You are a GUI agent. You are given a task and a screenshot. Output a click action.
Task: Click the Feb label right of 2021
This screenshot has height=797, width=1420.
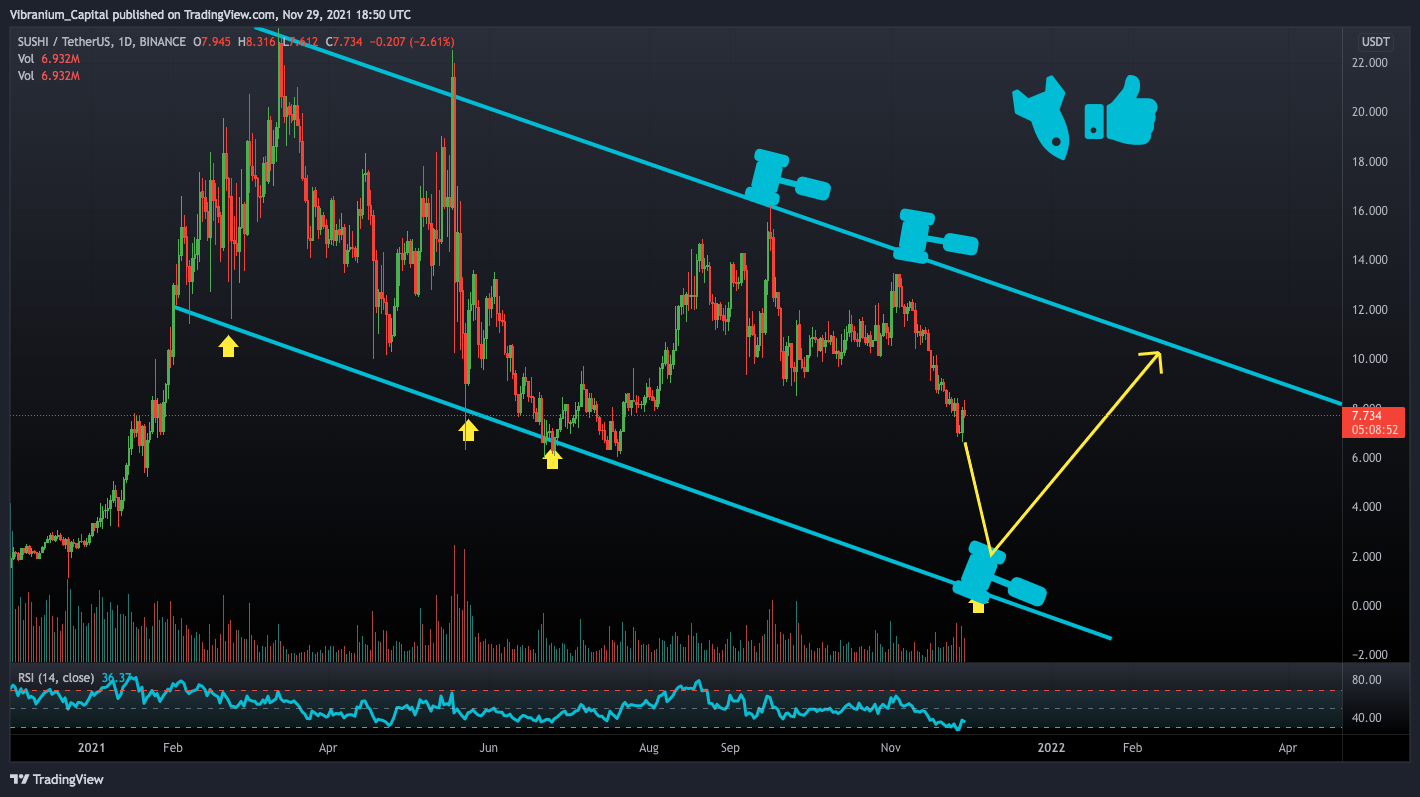click(172, 747)
